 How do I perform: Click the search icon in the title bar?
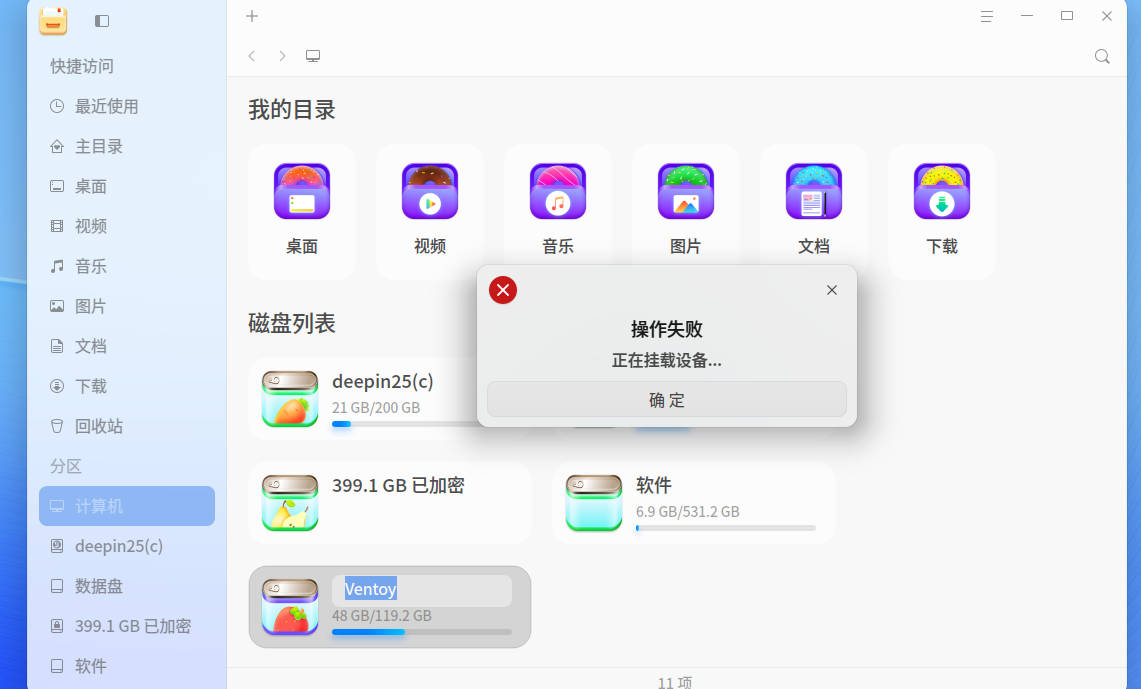click(x=1102, y=56)
